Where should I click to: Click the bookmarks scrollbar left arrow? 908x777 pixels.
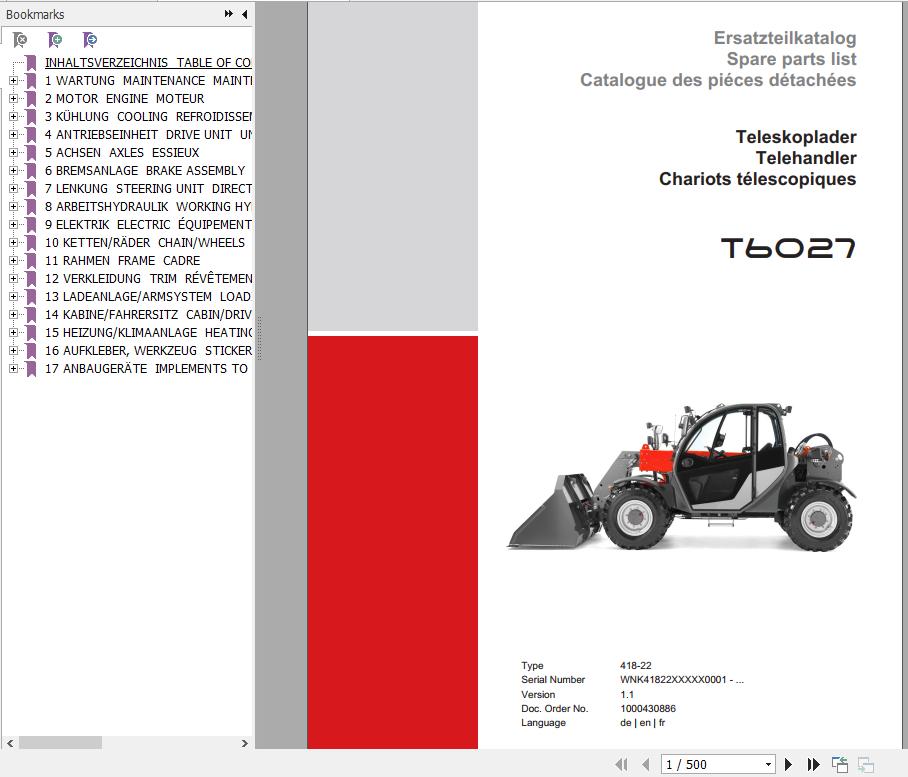point(10,743)
